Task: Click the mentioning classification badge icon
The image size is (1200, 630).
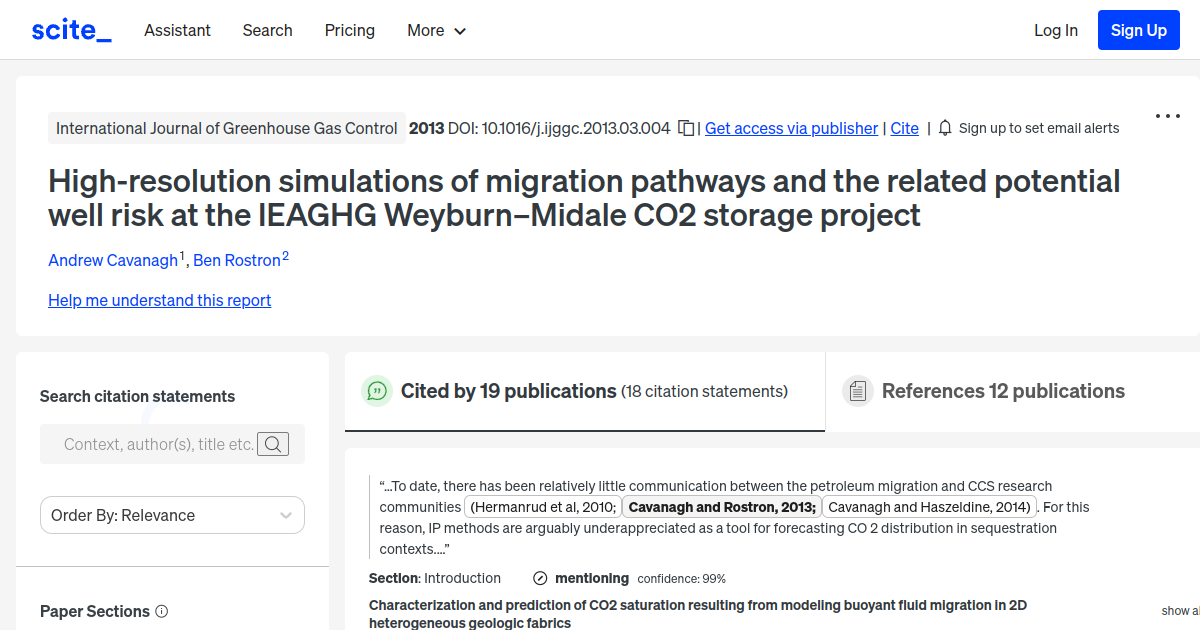Action: pos(540,578)
